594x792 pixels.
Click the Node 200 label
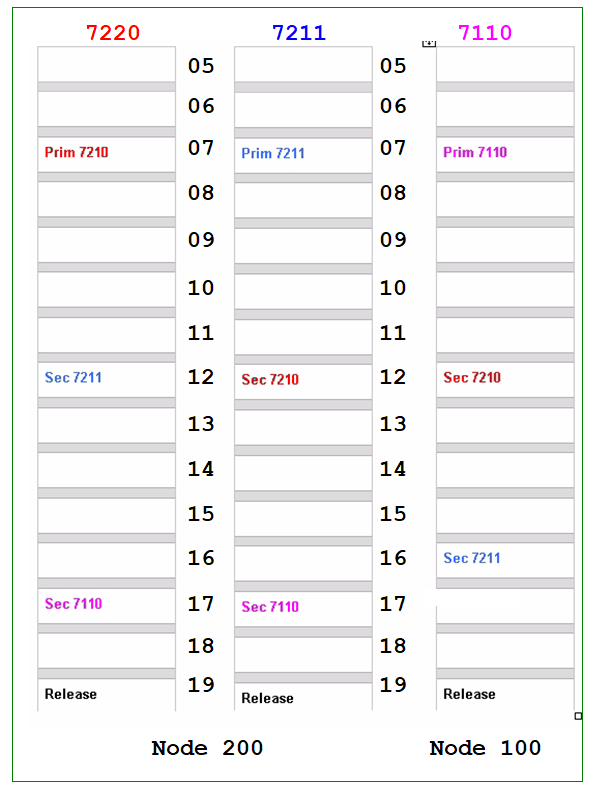tap(207, 748)
